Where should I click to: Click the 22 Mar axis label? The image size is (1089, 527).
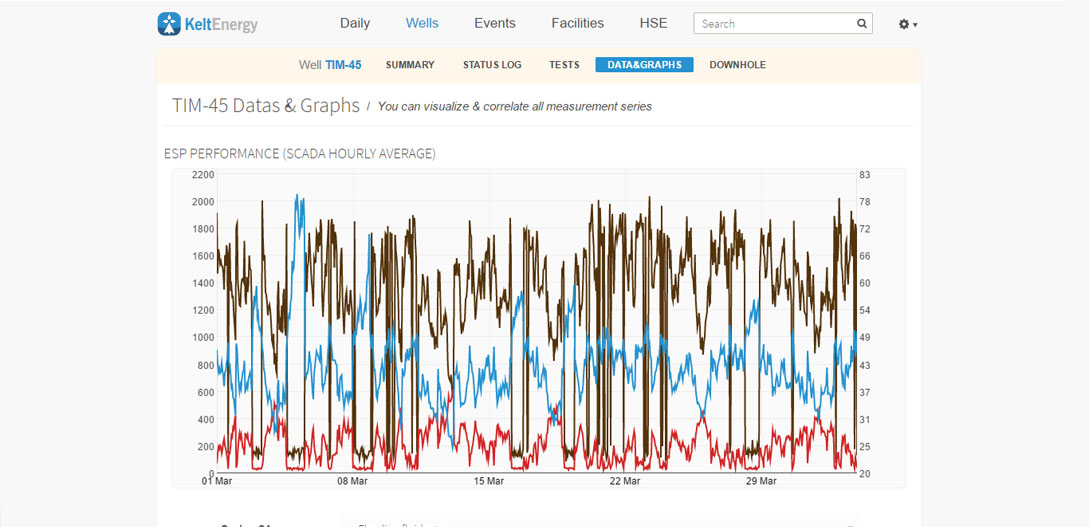(x=625, y=481)
